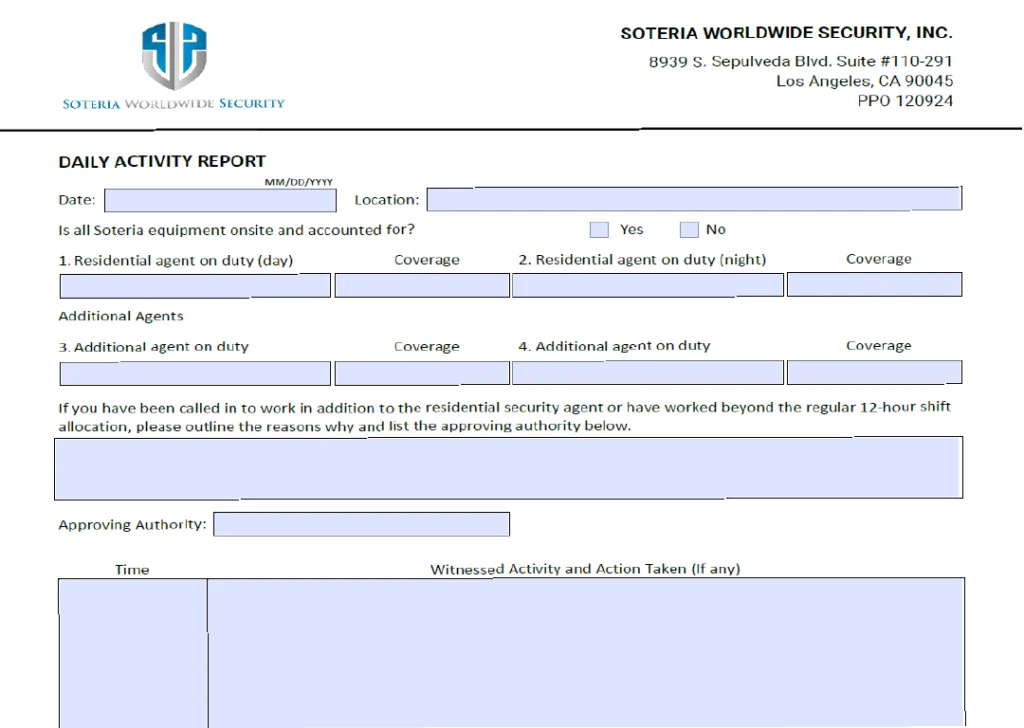Click the Coverage field for agent 4

tap(874, 373)
